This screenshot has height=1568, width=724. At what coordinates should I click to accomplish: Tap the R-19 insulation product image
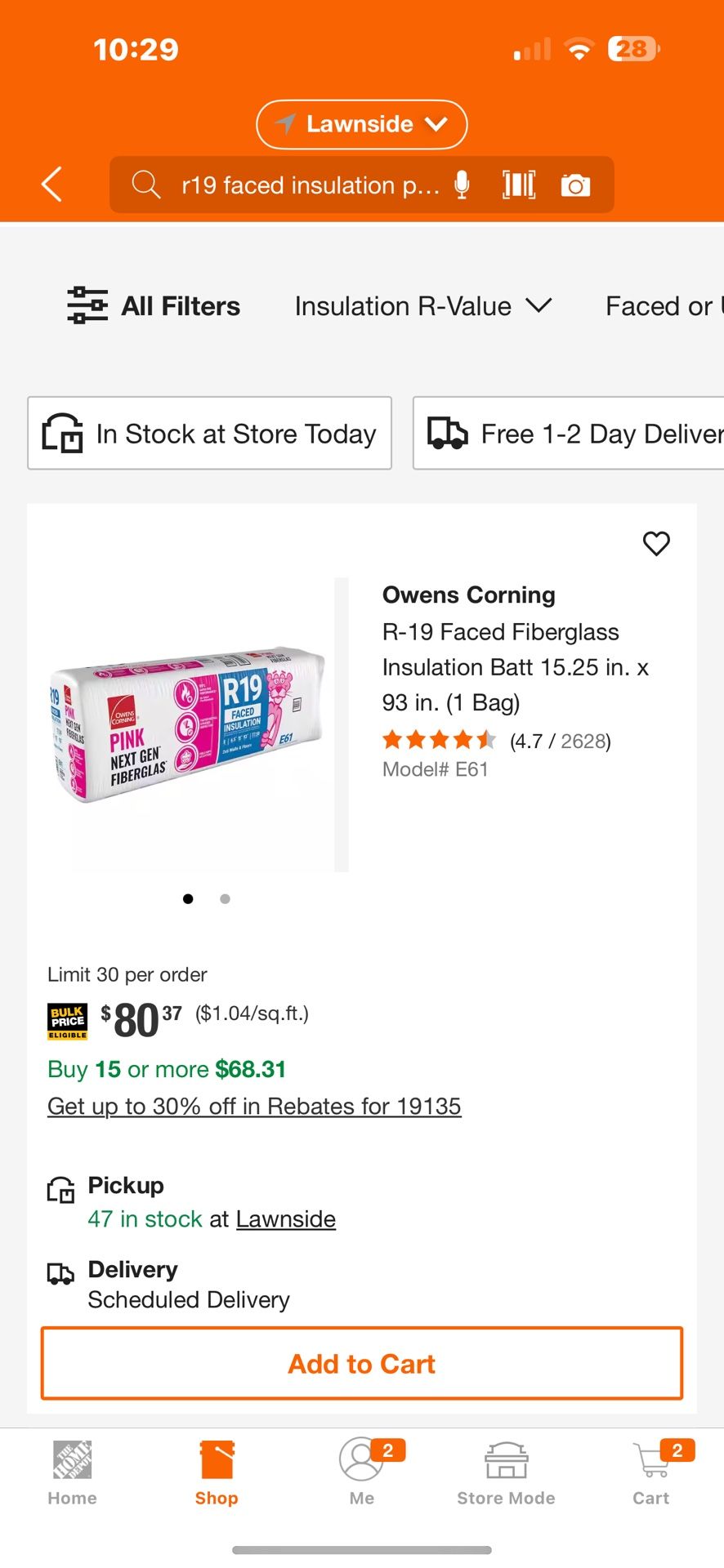(x=188, y=725)
